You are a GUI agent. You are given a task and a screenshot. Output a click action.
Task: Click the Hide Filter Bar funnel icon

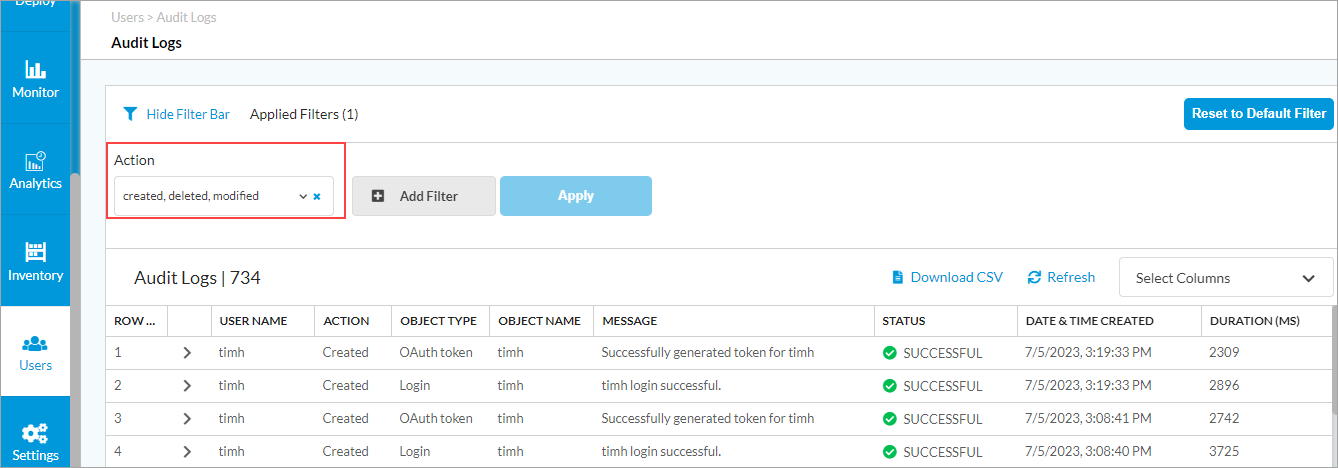130,114
